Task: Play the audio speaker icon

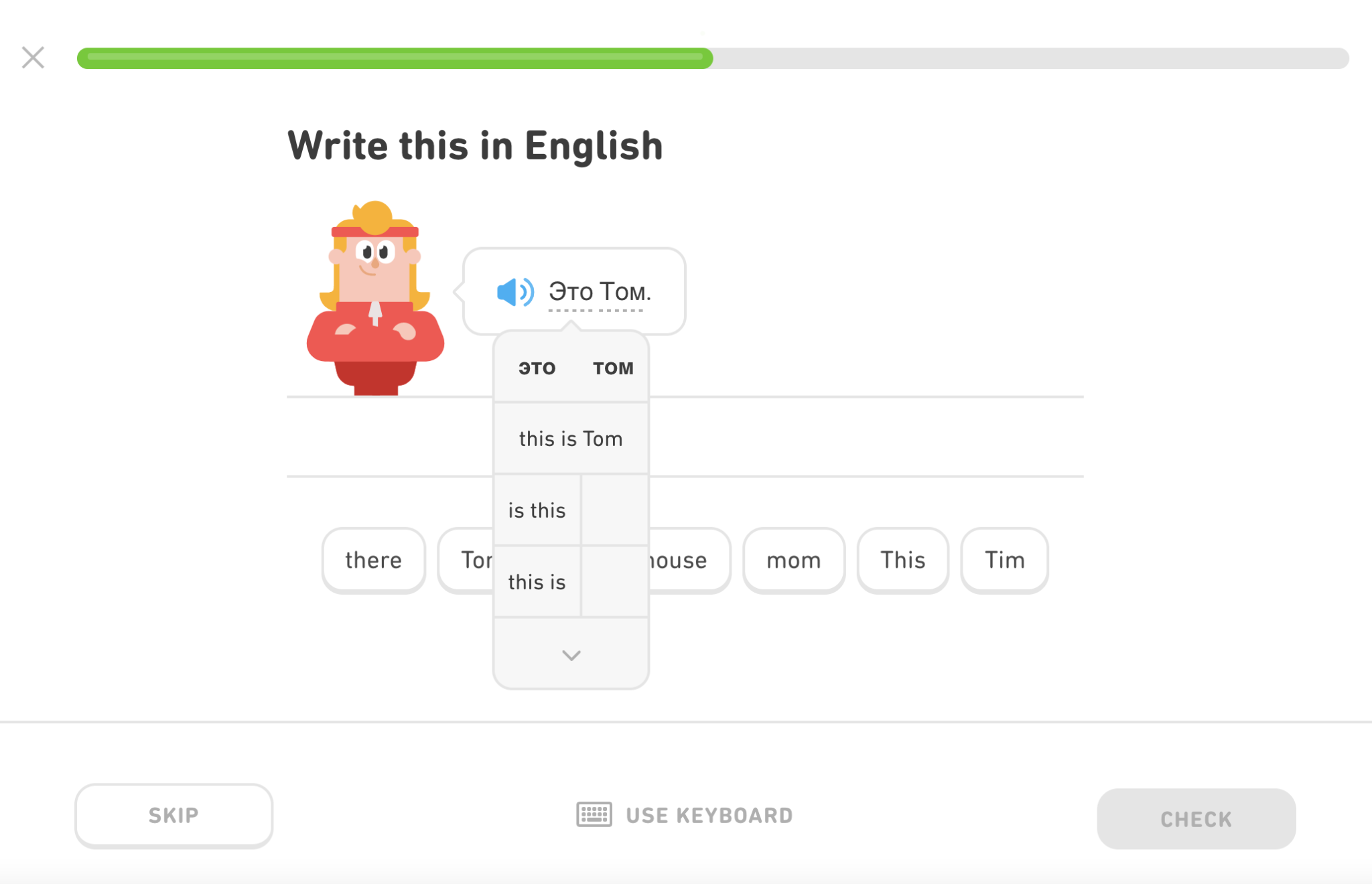Action: click(x=515, y=292)
